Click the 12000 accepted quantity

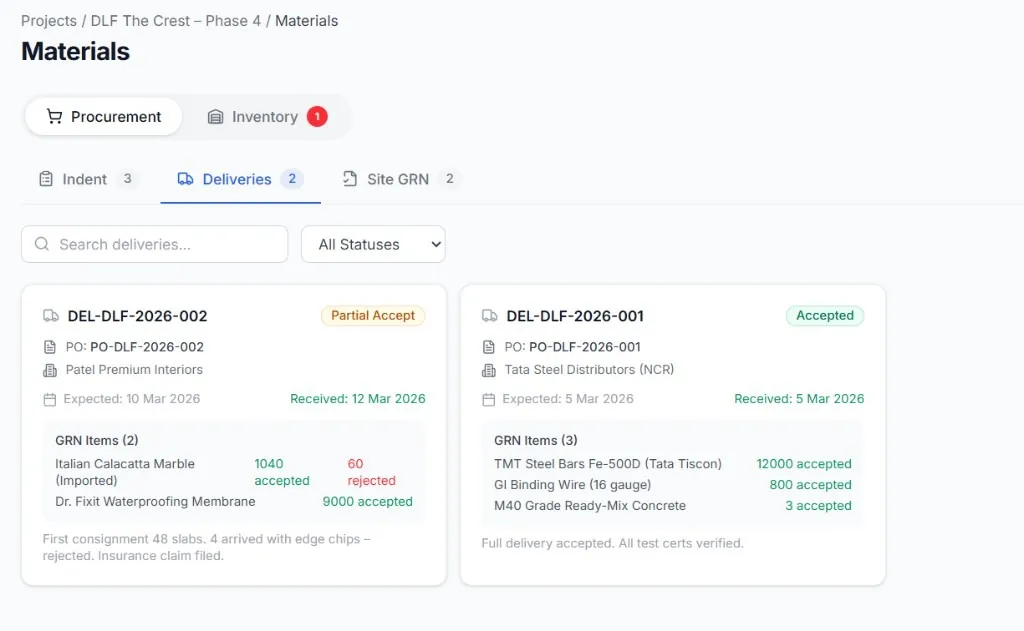(x=804, y=464)
